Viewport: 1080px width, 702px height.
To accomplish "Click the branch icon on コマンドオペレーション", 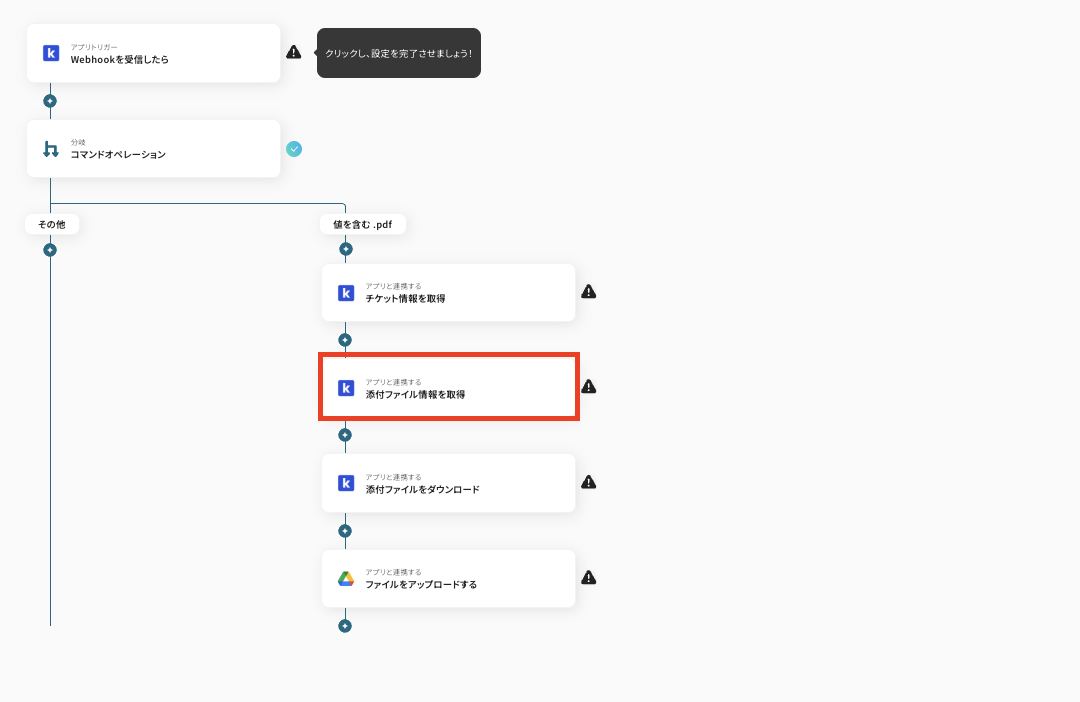I will tap(51, 149).
